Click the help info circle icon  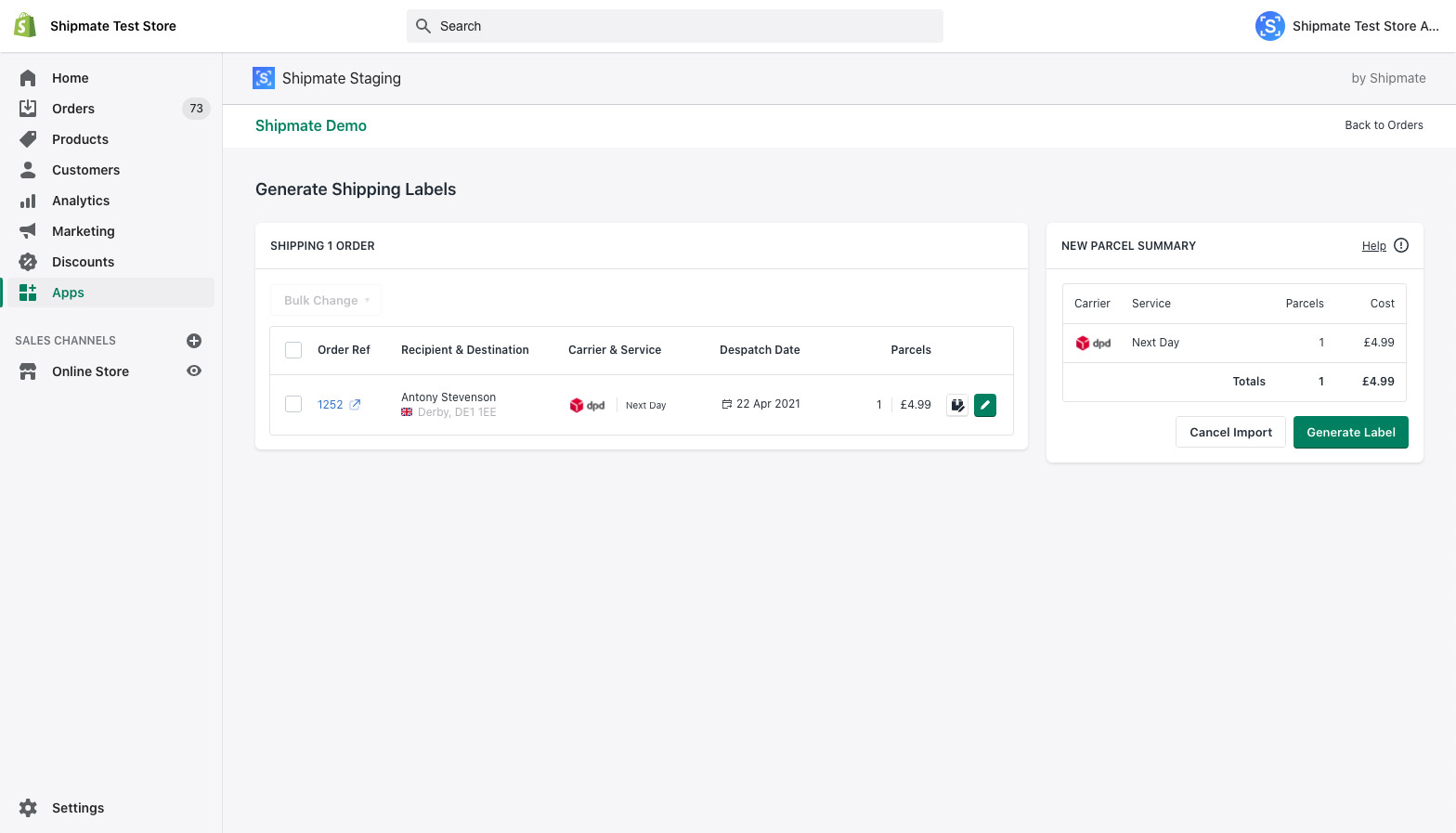1401,245
